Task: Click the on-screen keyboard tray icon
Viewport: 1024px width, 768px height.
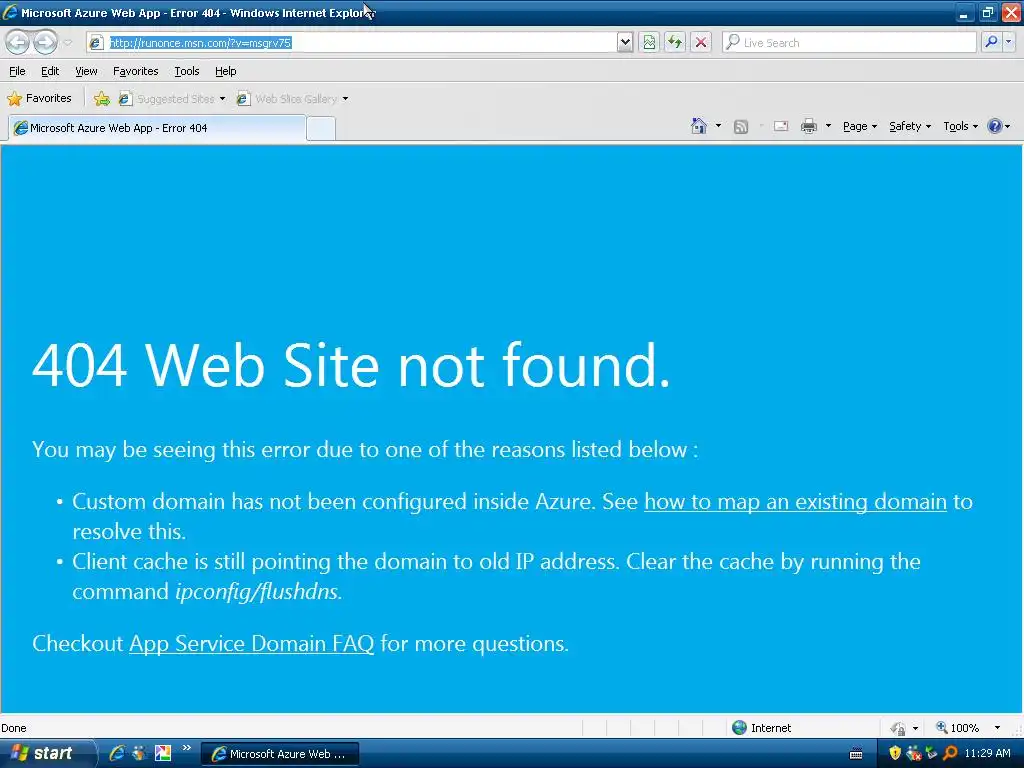Action: coord(856,754)
